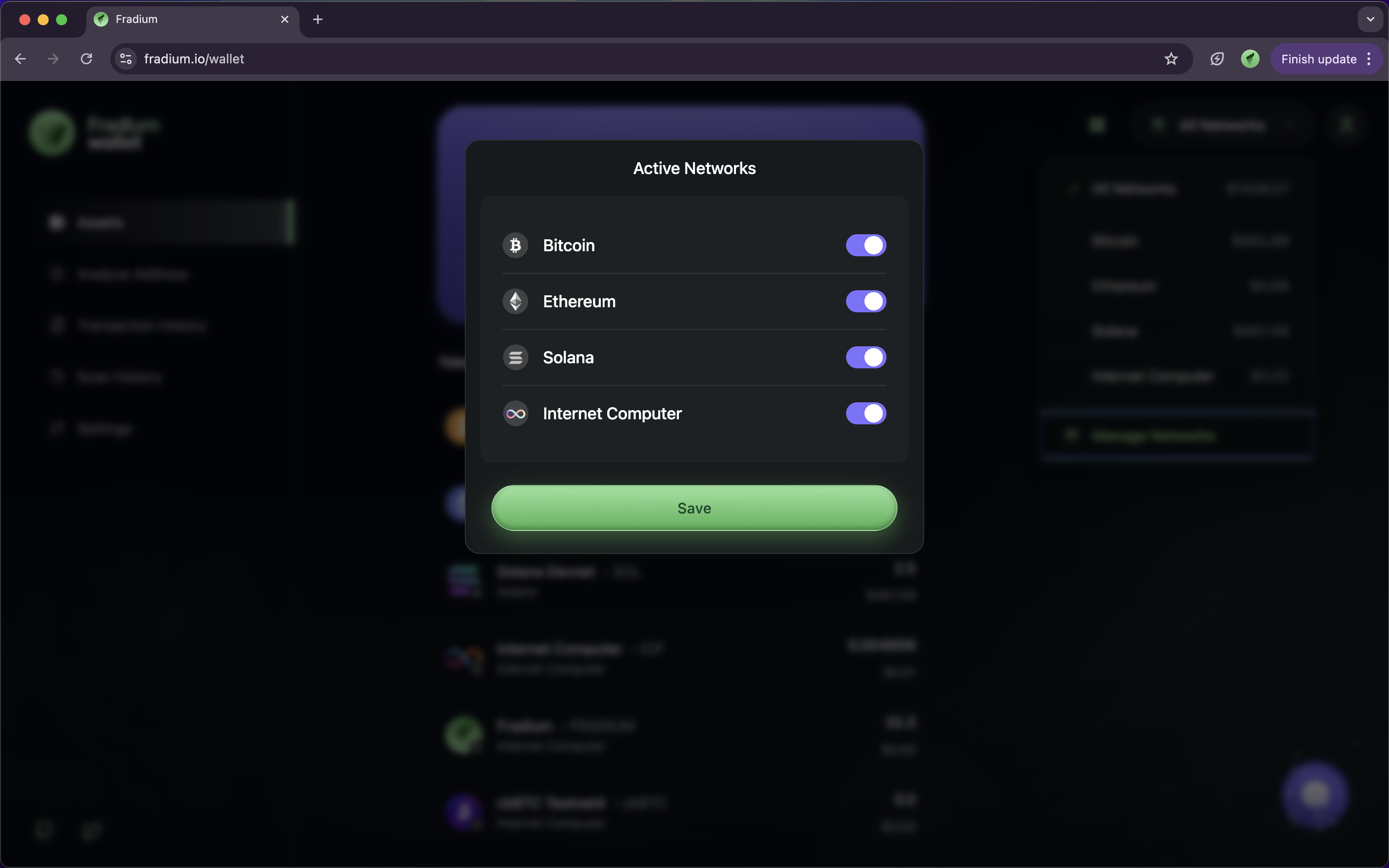View site information icon in address bar
This screenshot has width=1389, height=868.
tap(126, 59)
